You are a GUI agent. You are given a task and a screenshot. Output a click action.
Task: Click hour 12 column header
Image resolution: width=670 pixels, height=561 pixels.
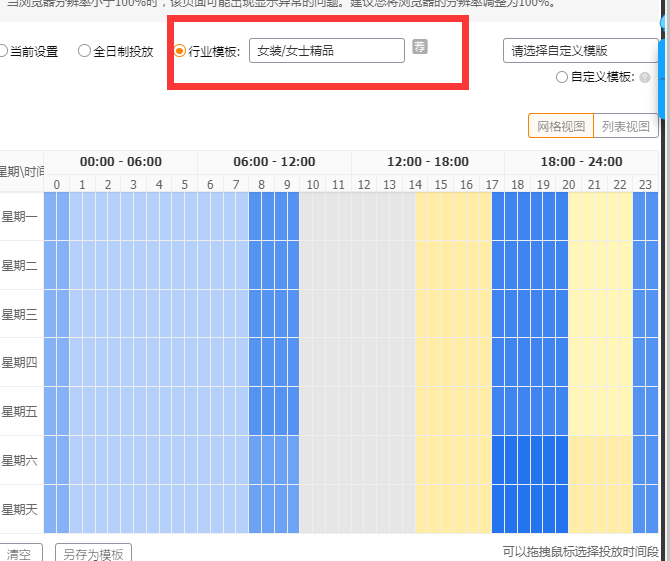[x=364, y=184]
